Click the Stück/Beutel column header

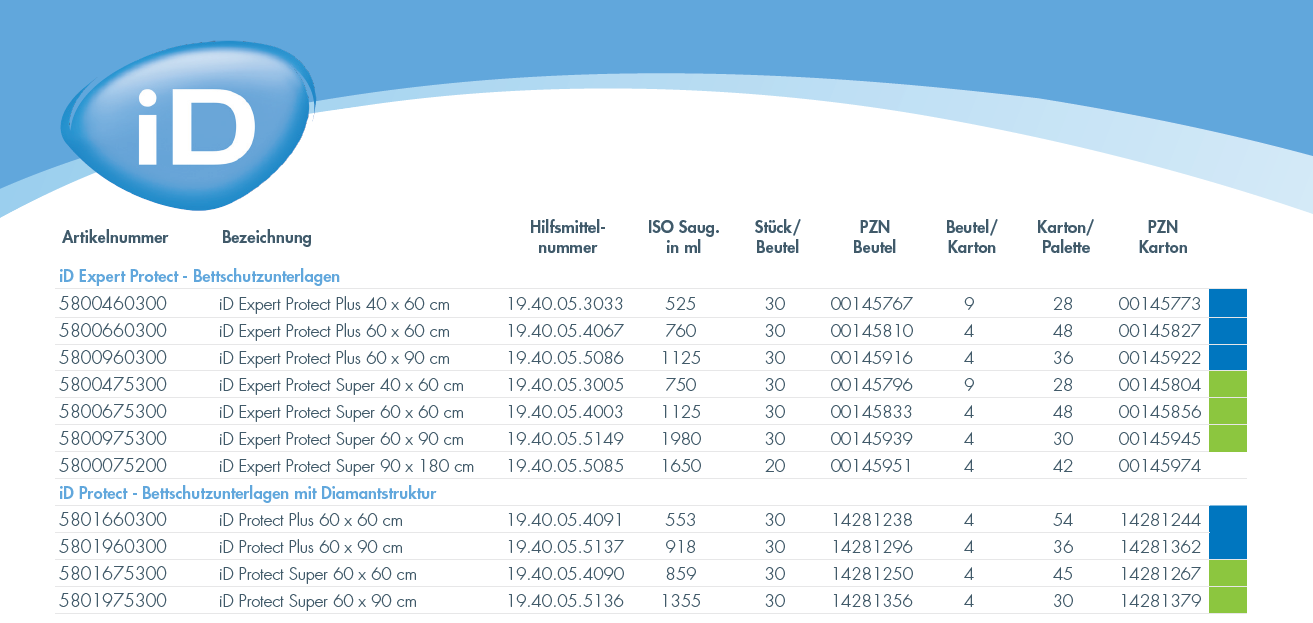click(777, 237)
